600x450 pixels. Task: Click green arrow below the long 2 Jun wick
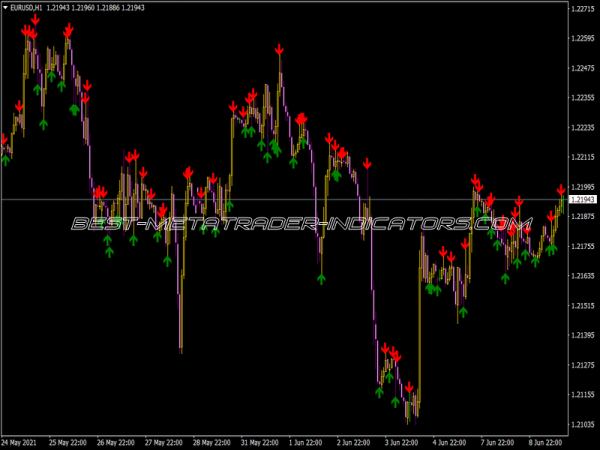pos(321,279)
